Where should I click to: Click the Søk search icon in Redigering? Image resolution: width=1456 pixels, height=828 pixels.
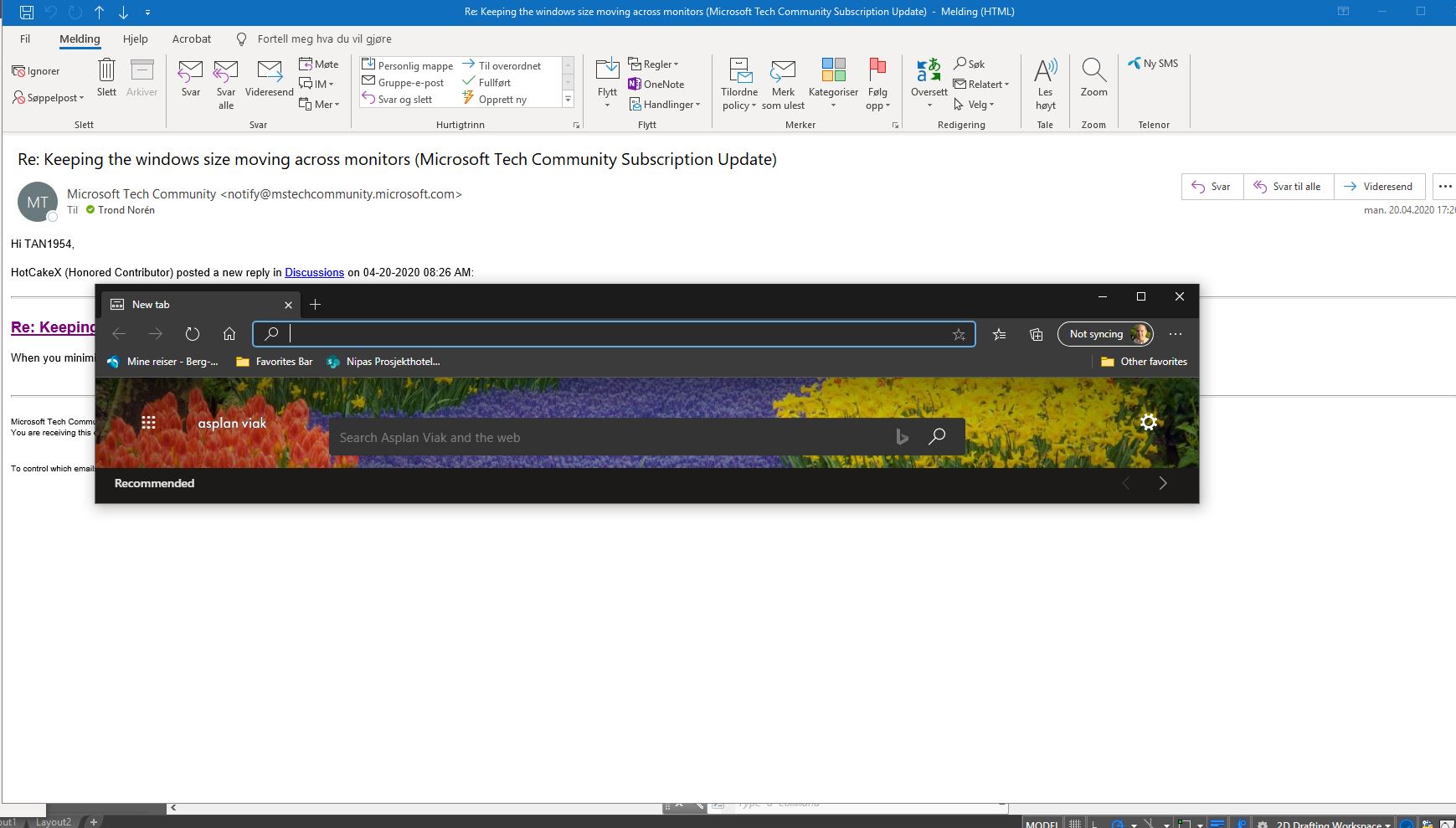coord(970,64)
